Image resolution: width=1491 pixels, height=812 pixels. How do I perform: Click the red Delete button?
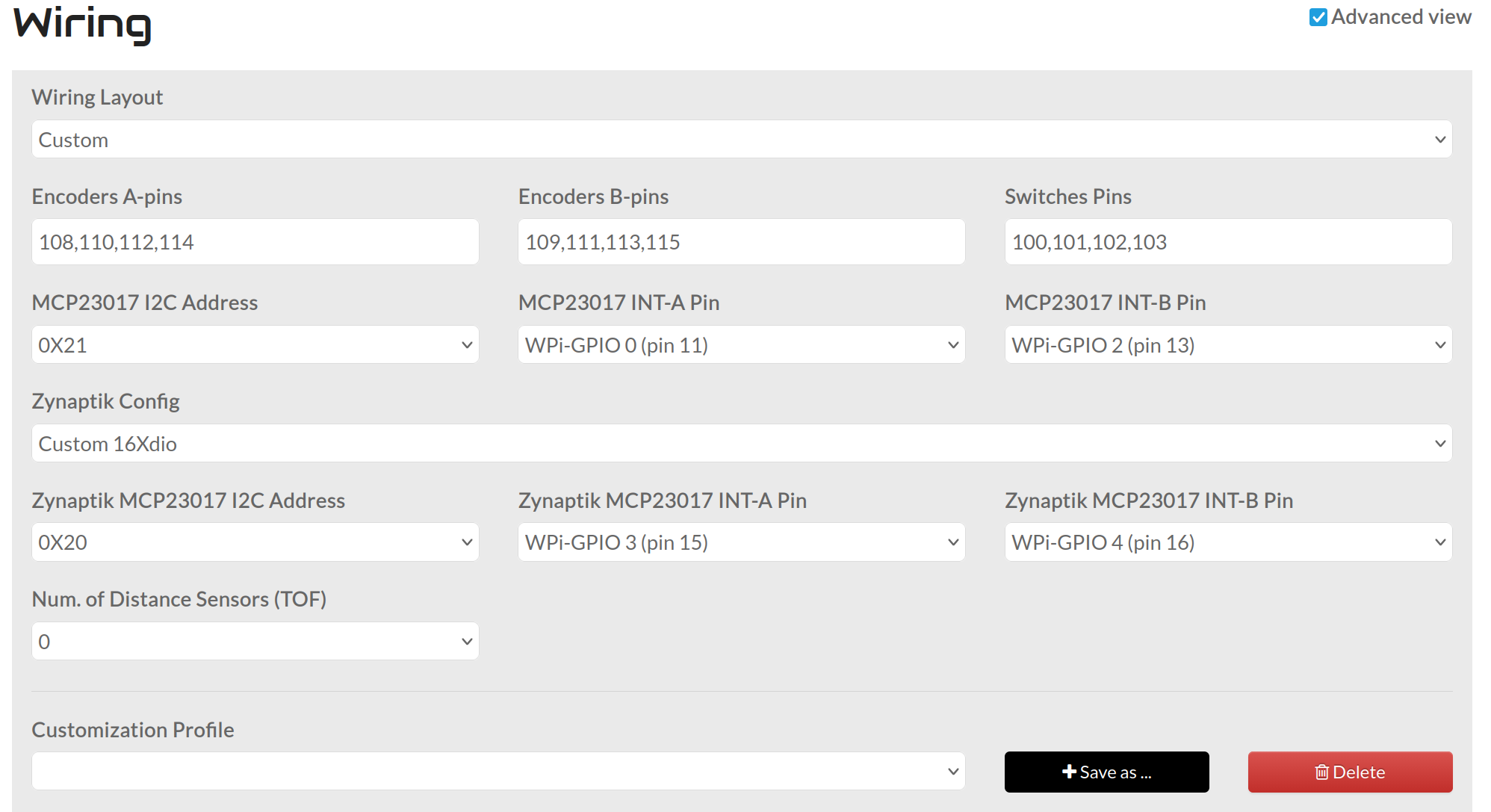(1350, 772)
